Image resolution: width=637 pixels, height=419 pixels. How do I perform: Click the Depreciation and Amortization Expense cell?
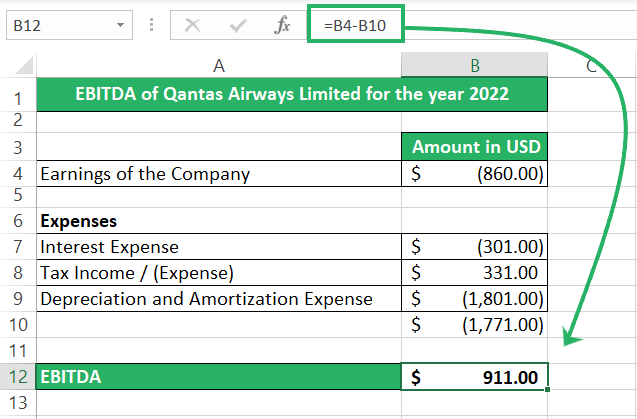[218, 299]
